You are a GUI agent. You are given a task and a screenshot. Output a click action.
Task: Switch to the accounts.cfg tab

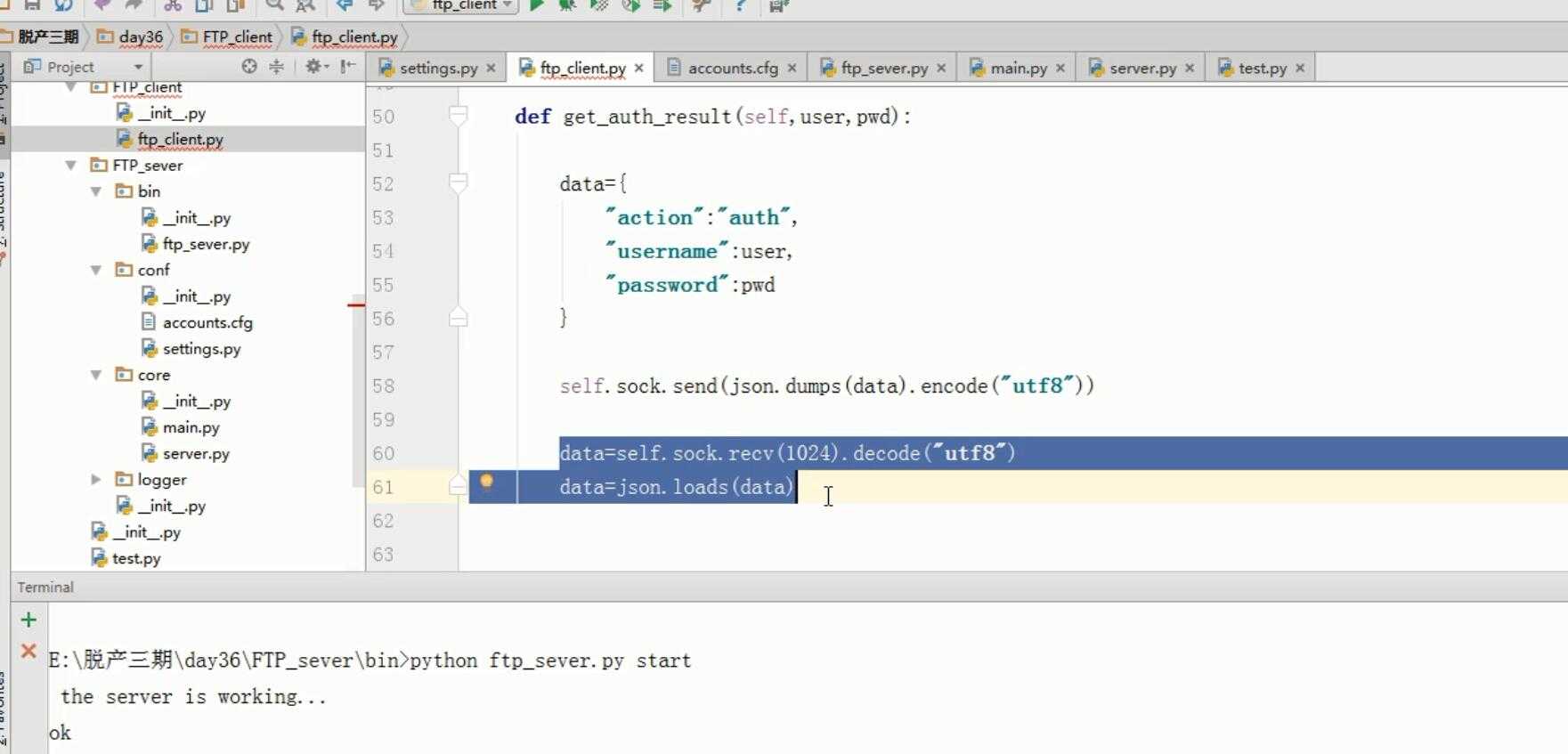pyautogui.click(x=732, y=68)
